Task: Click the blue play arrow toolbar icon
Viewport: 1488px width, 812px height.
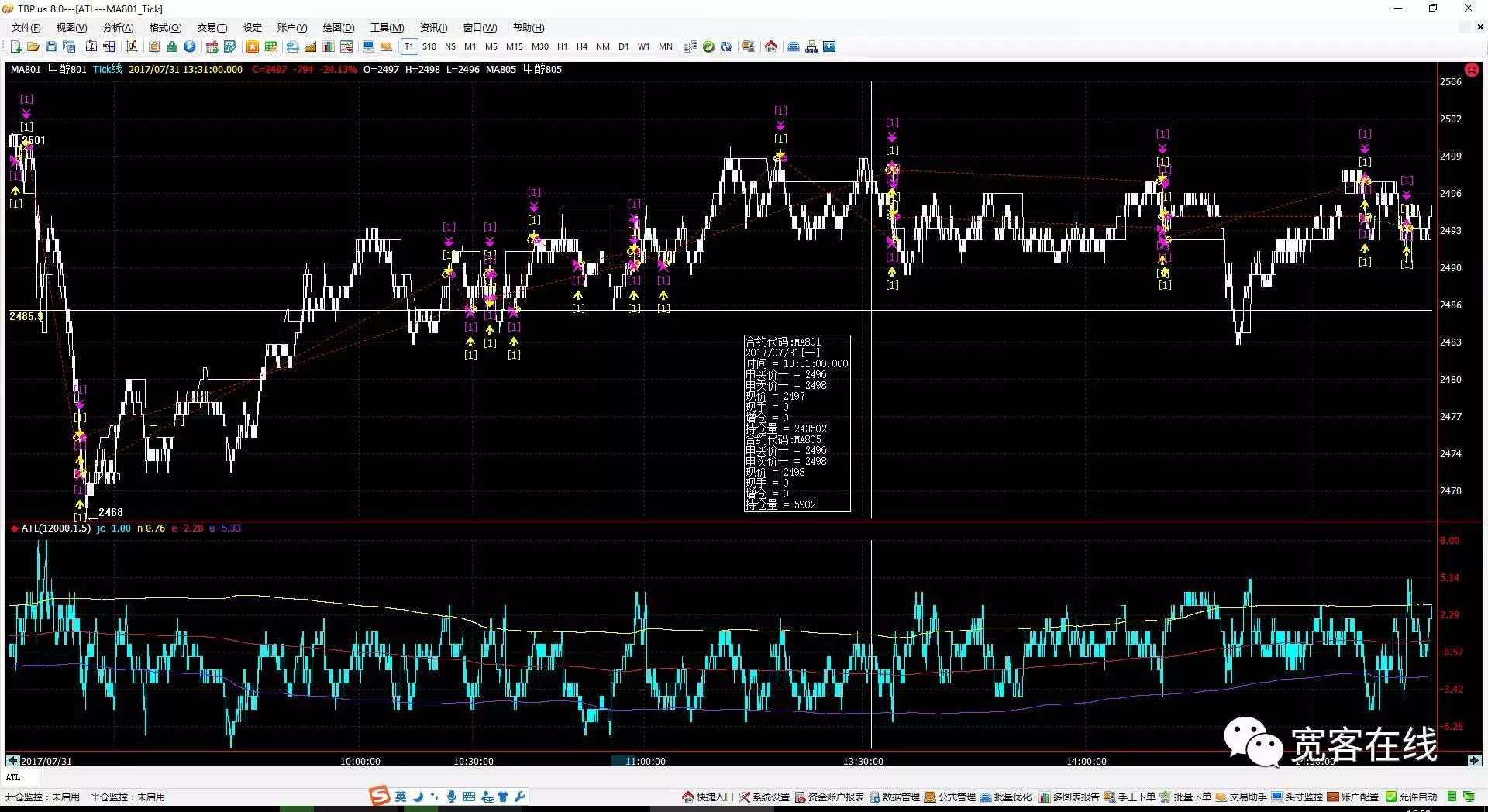Action: [190, 46]
